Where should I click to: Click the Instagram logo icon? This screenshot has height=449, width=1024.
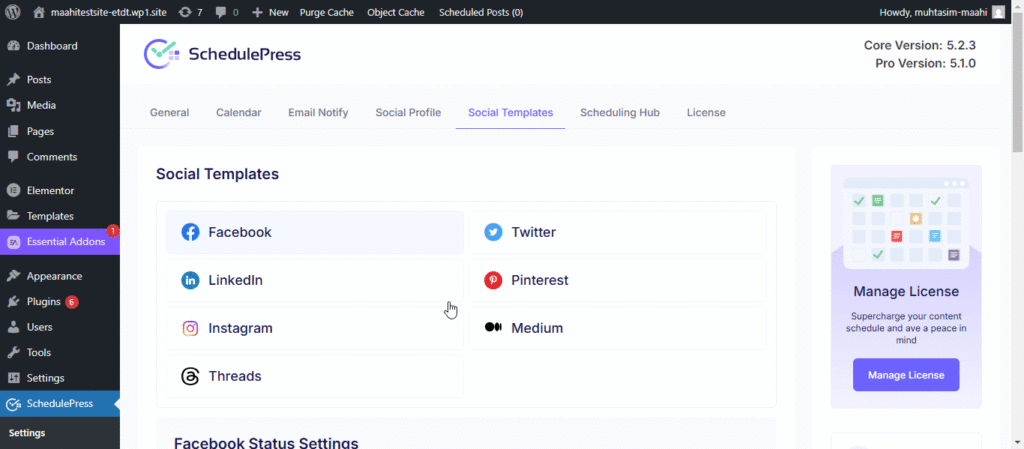pos(190,328)
